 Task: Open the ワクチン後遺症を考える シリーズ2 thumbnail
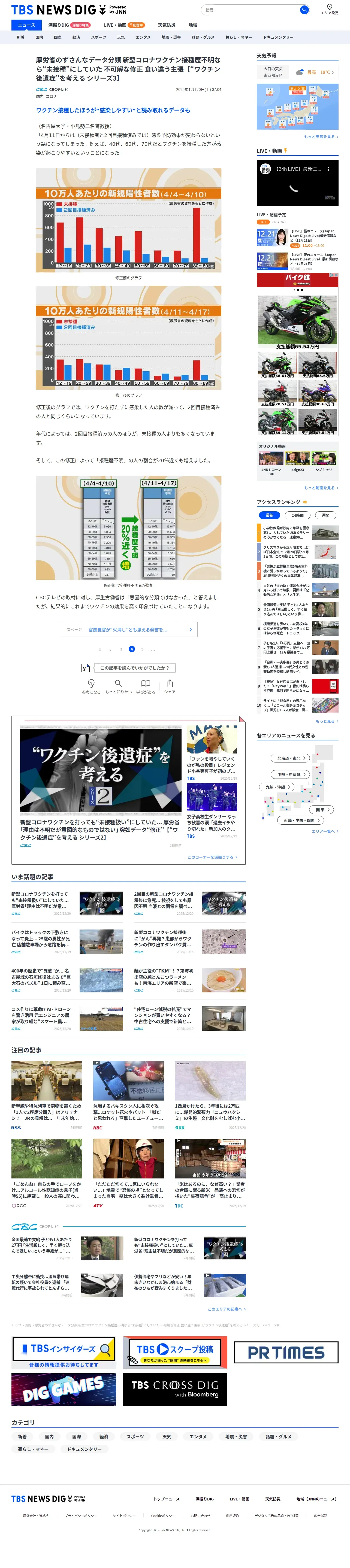point(101,771)
